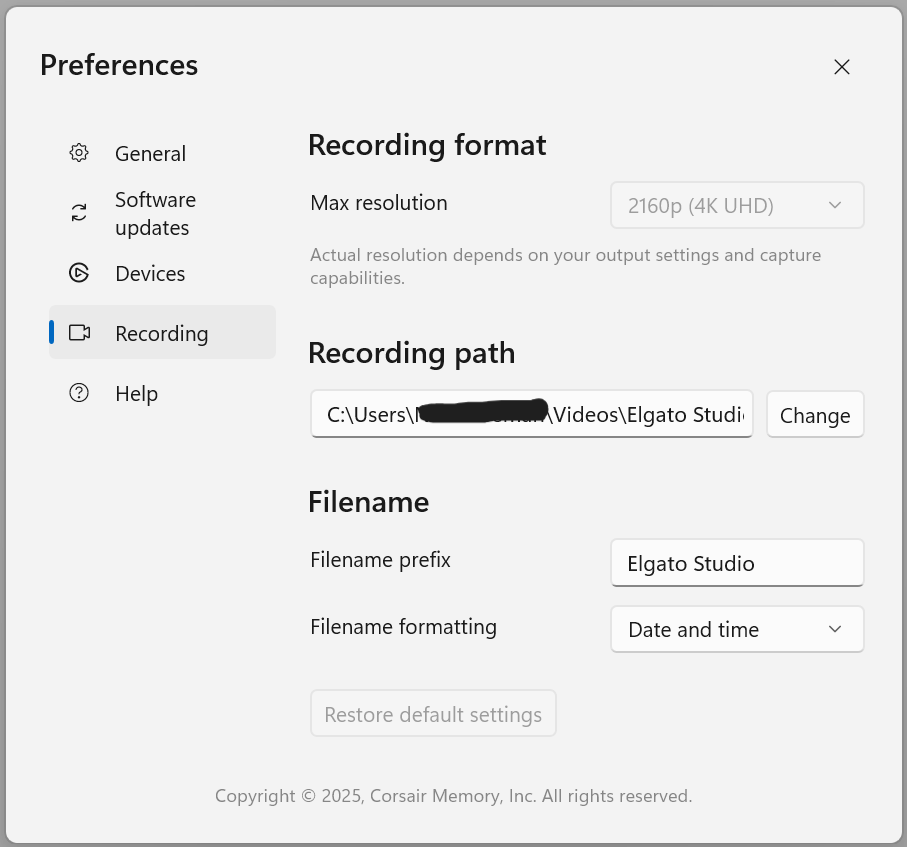Open Help via the question mark icon
907x847 pixels.
(x=79, y=393)
